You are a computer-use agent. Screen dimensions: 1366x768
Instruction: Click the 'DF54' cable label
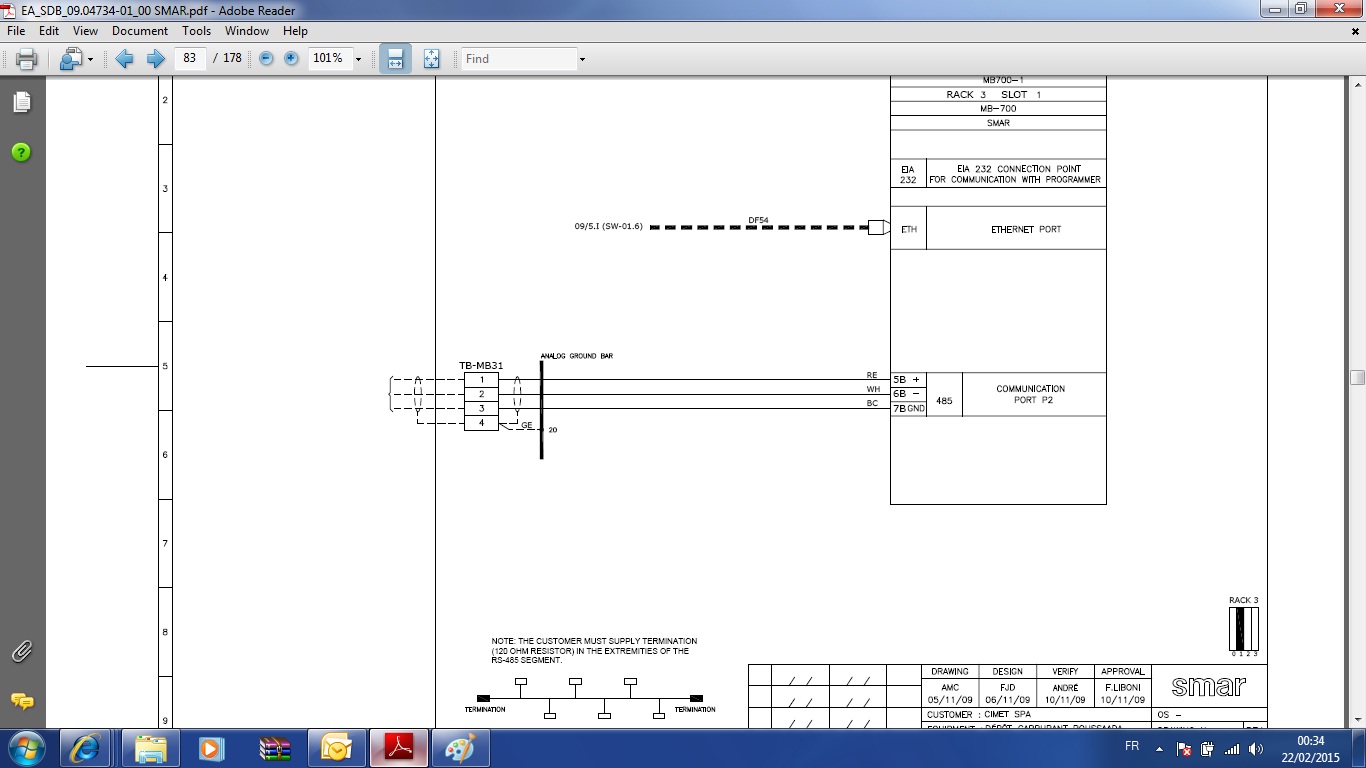coord(759,220)
